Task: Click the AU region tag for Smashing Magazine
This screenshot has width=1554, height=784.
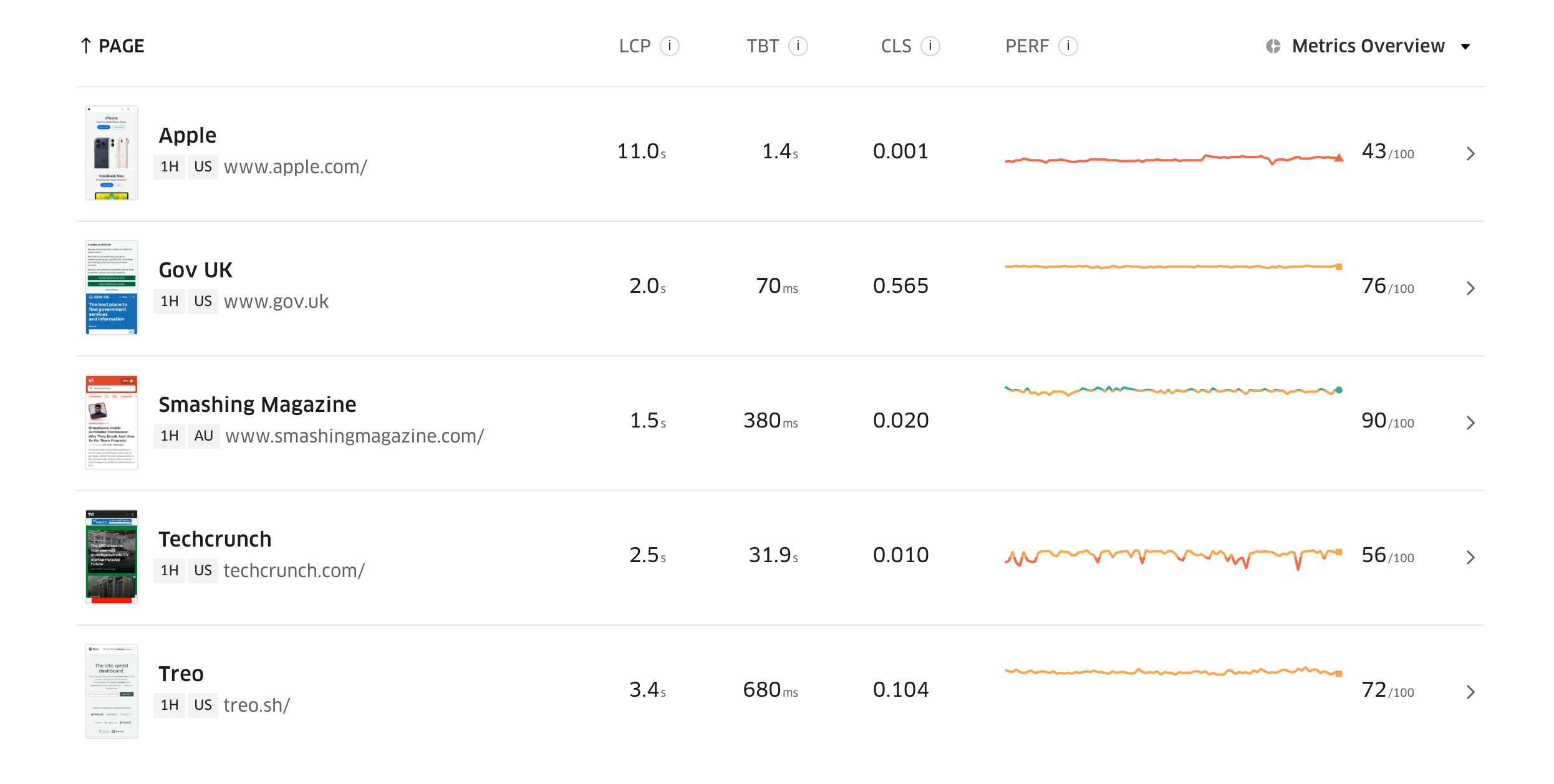Action: point(203,436)
